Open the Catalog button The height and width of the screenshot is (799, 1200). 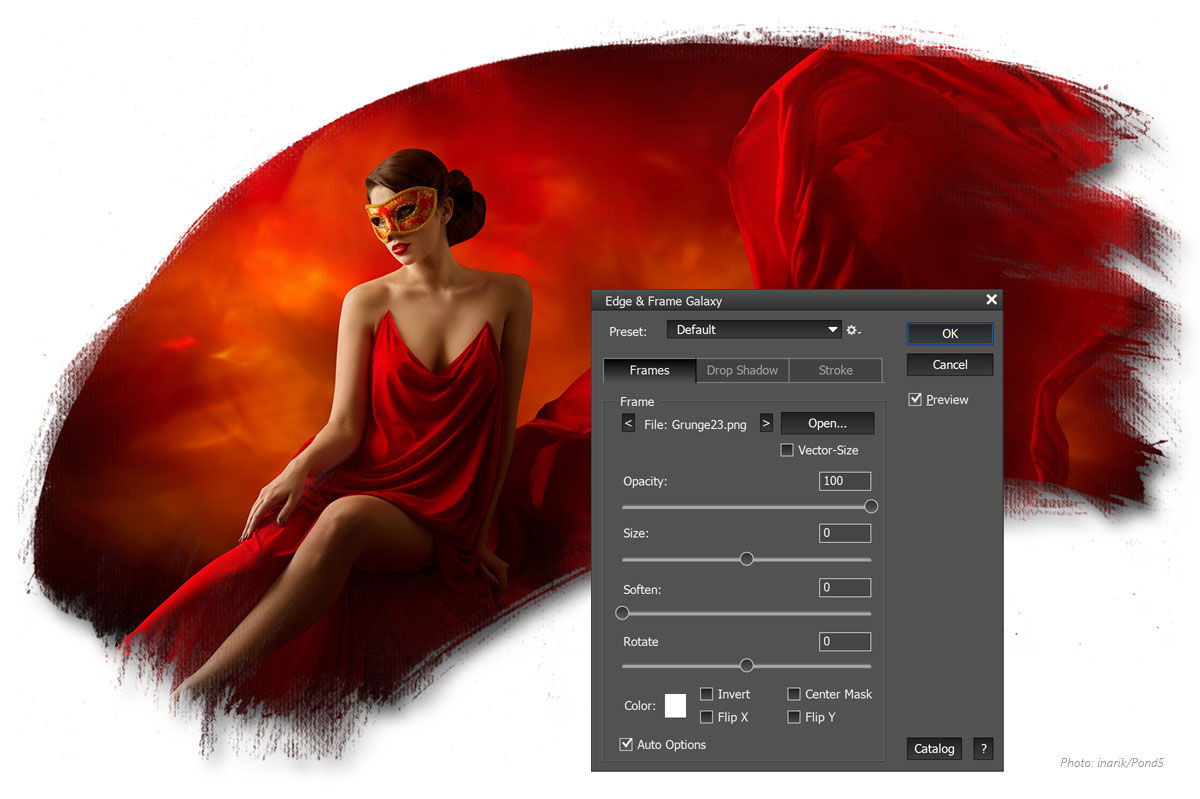coord(934,749)
